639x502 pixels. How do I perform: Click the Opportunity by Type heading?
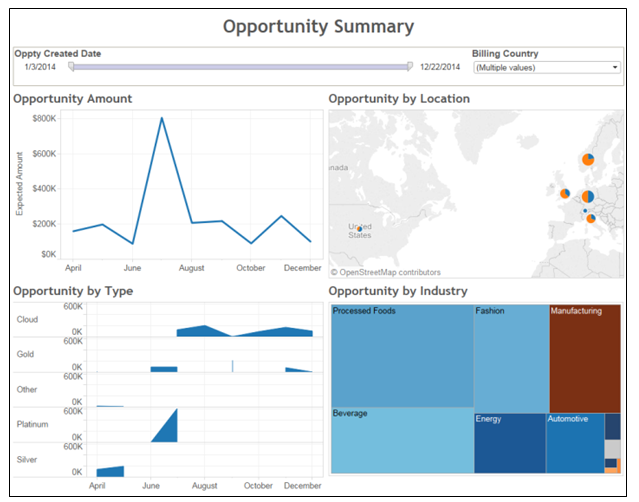pyautogui.click(x=73, y=291)
